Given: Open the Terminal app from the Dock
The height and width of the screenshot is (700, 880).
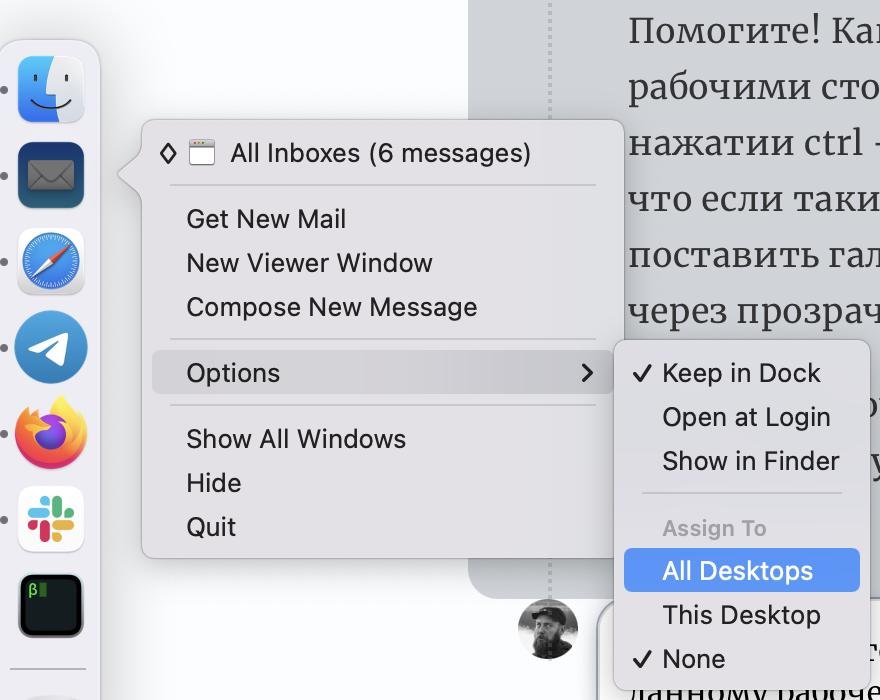Looking at the screenshot, I should (50, 606).
